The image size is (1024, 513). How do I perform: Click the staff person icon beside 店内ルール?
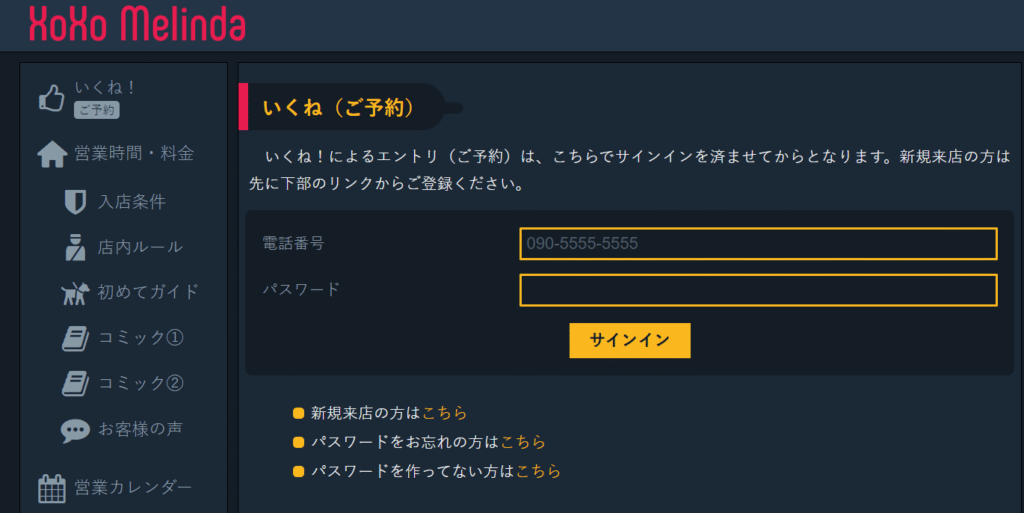[x=75, y=247]
